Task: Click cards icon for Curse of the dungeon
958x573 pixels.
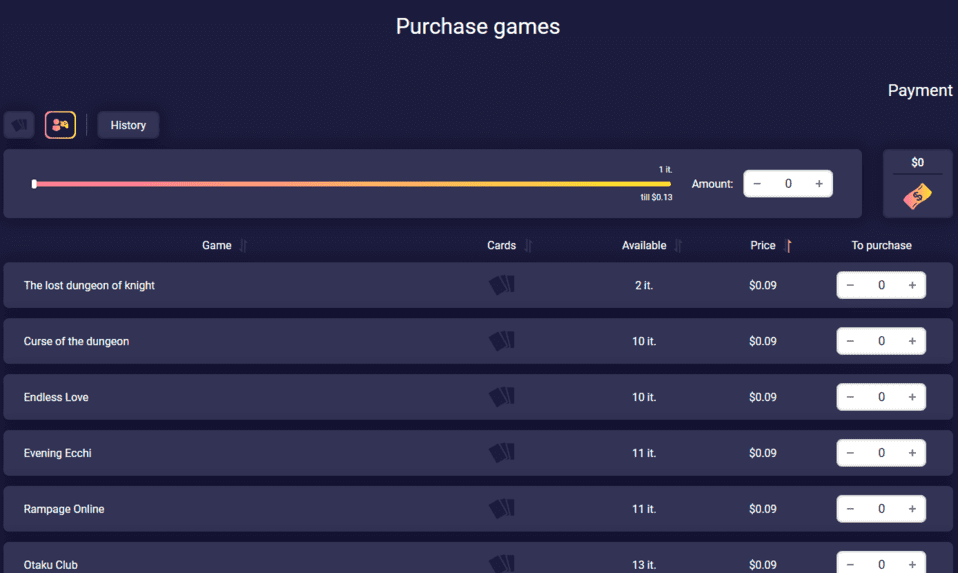Action: [x=502, y=341]
